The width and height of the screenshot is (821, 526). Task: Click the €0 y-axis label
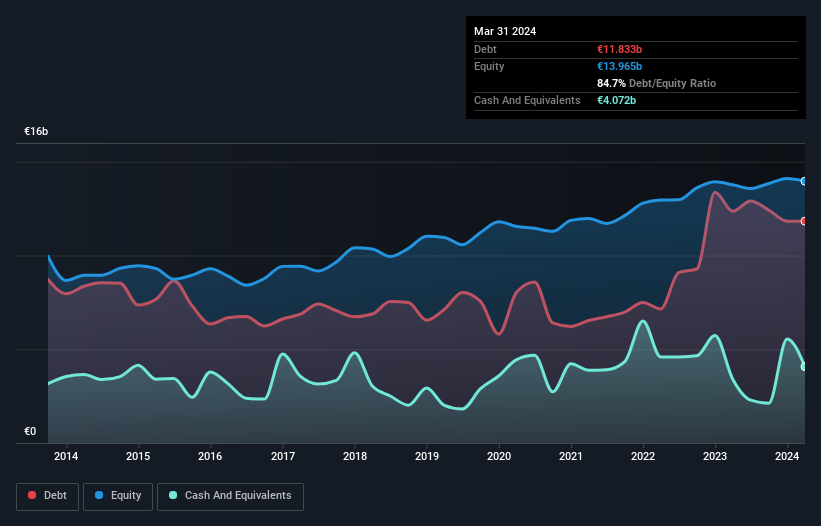[30, 431]
